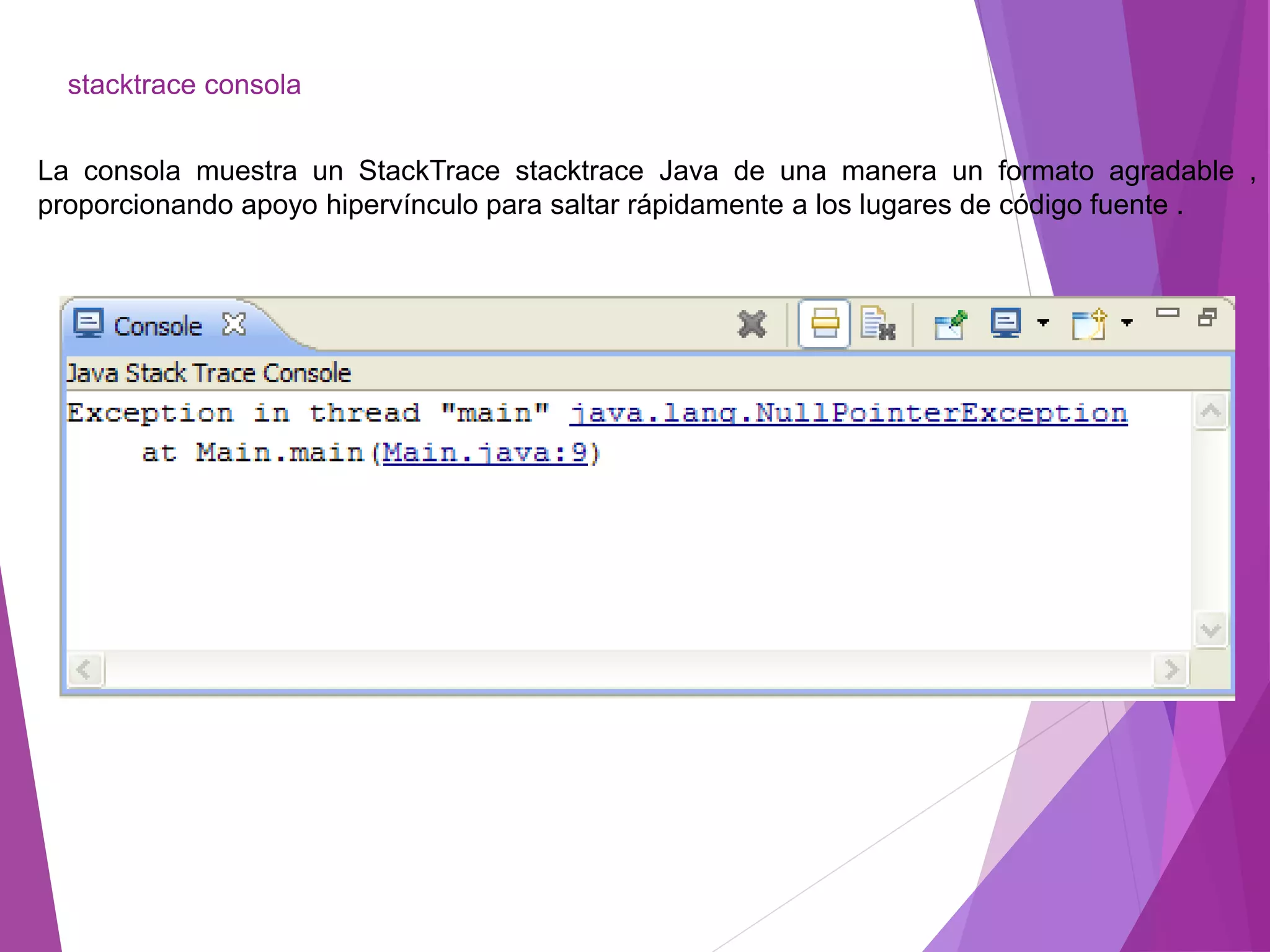
Task: Close the Console view tab
Action: [234, 324]
